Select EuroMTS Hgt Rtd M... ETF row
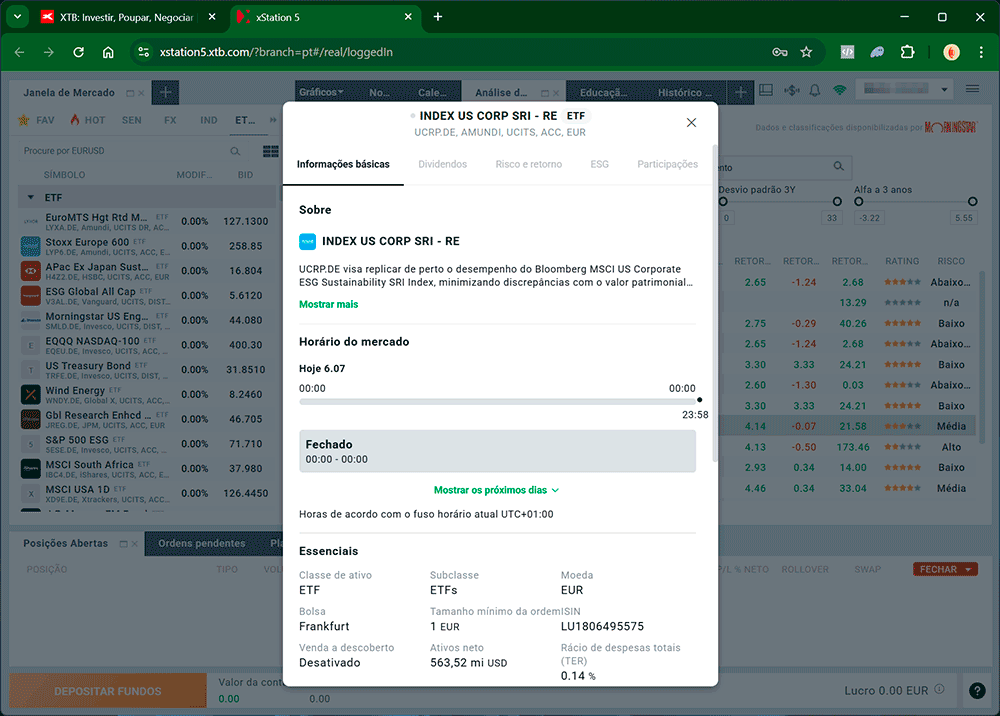Viewport: 1000px width, 716px height. pos(147,221)
